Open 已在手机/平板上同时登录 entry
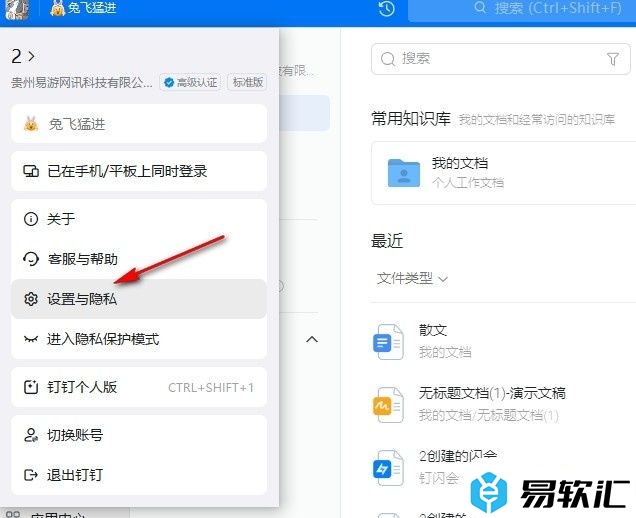 [139, 171]
